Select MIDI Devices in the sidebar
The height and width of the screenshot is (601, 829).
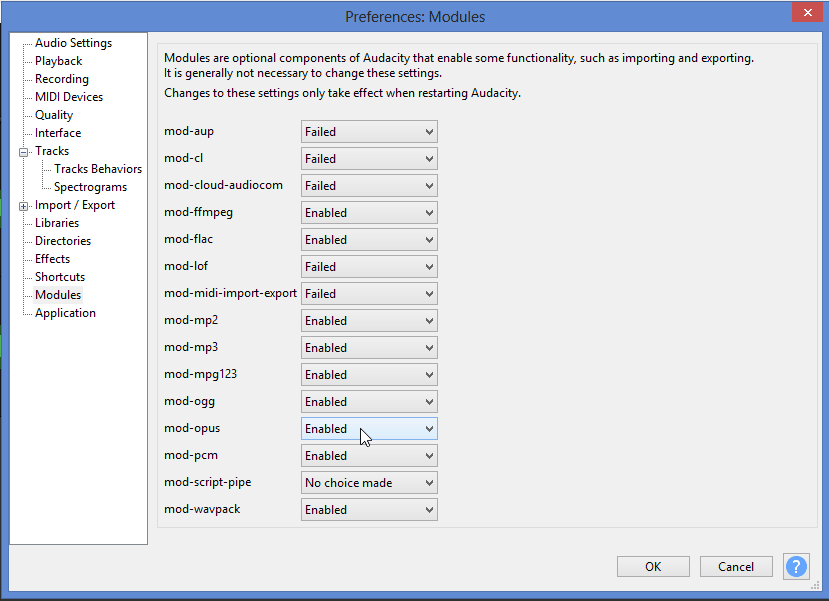tap(69, 97)
